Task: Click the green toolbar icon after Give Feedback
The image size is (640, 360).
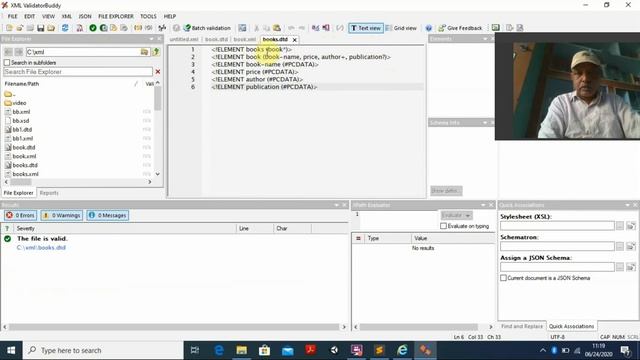Action: point(496,28)
